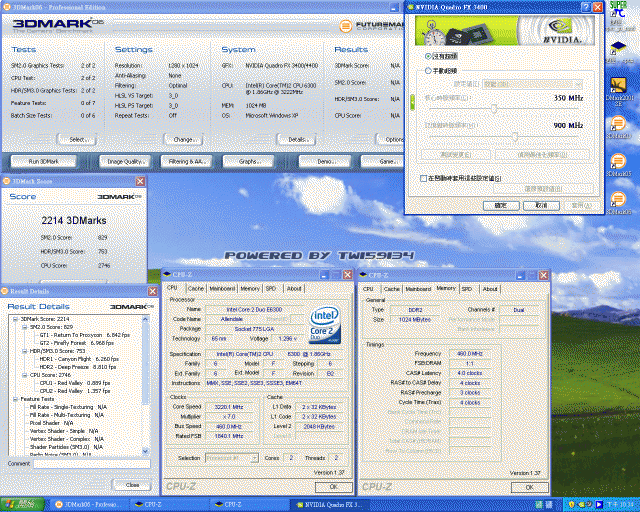Click the Result Details scrollbar up arrow
This screenshot has width=640, height=512.
[145, 319]
